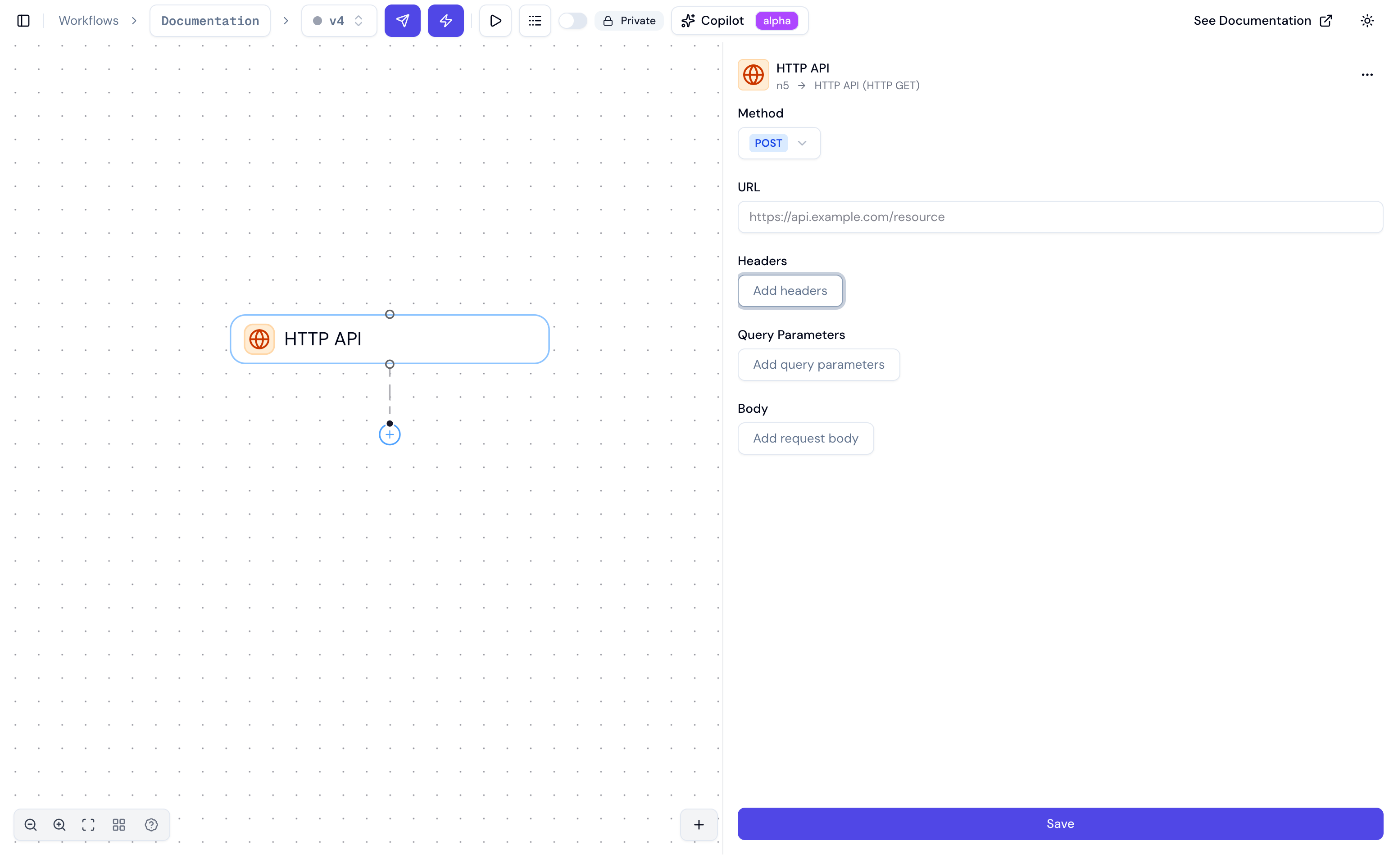This screenshot has height=868, width=1398.
Task: Open the list view icon
Action: (535, 21)
